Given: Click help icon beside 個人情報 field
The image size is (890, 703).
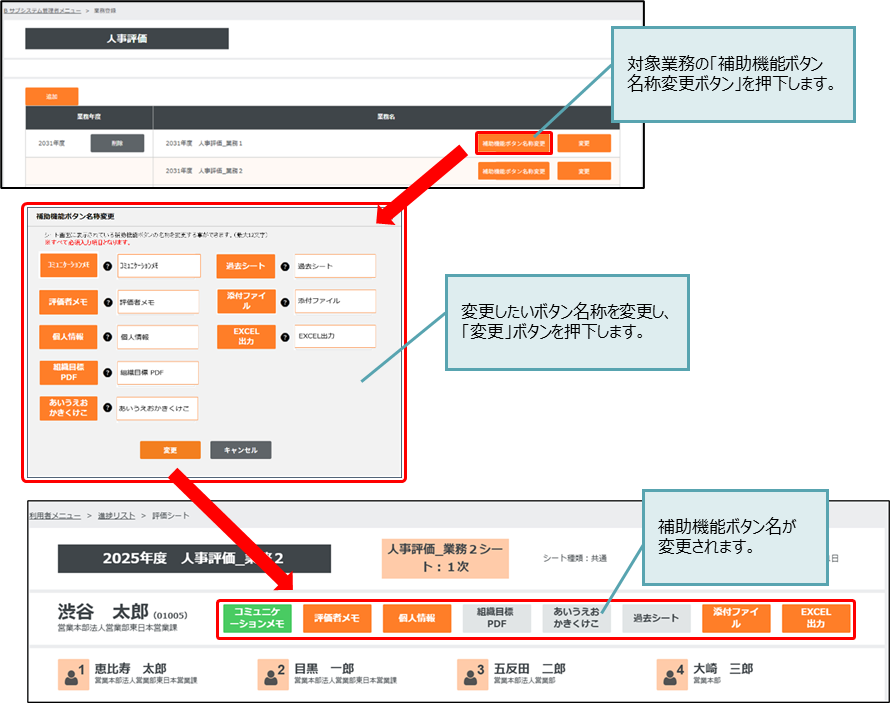Looking at the screenshot, I should 107,337.
